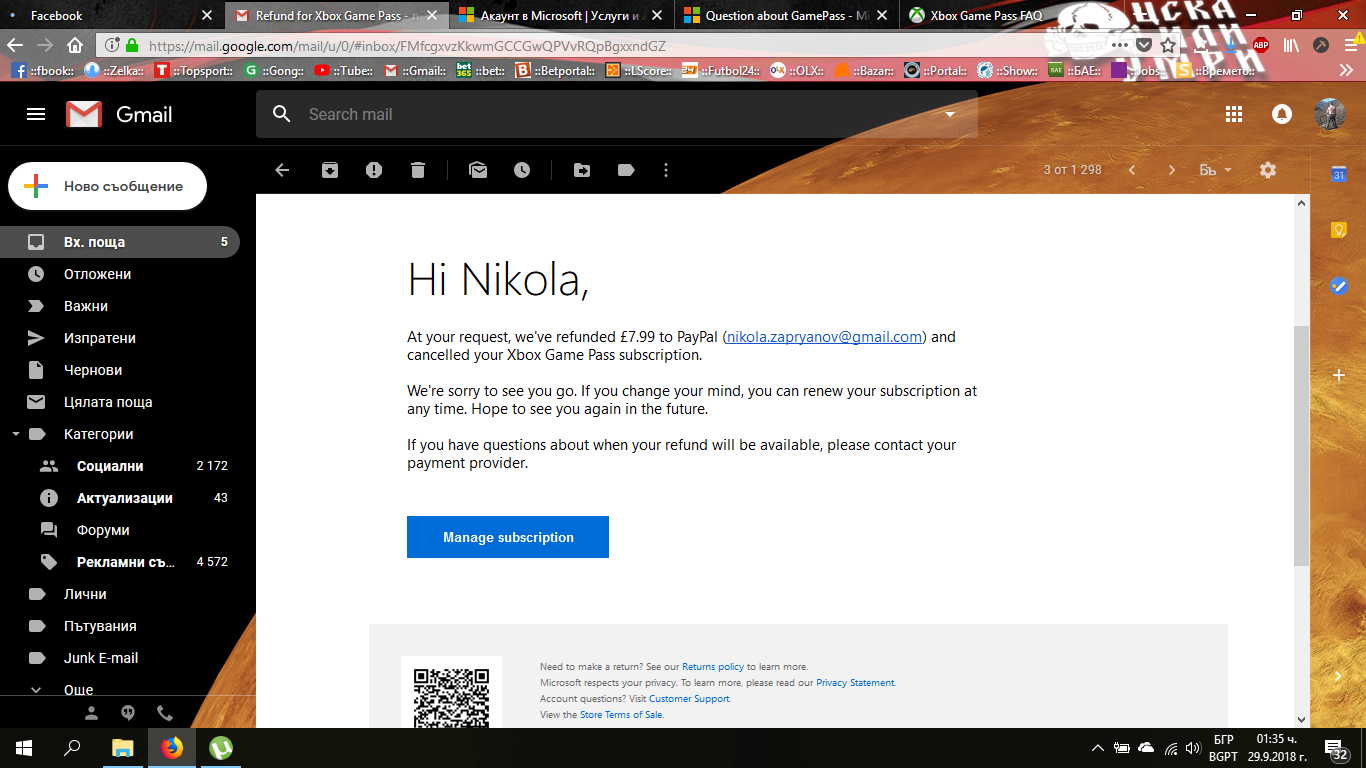Open the Вх. поща inbox folder
Image resolution: width=1366 pixels, height=768 pixels.
tap(120, 242)
